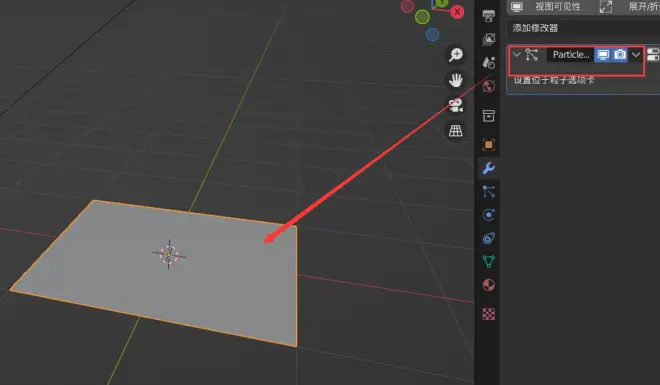The height and width of the screenshot is (385, 660).
Task: Toggle Particle modifier viewport display monitor
Action: [x=603, y=55]
